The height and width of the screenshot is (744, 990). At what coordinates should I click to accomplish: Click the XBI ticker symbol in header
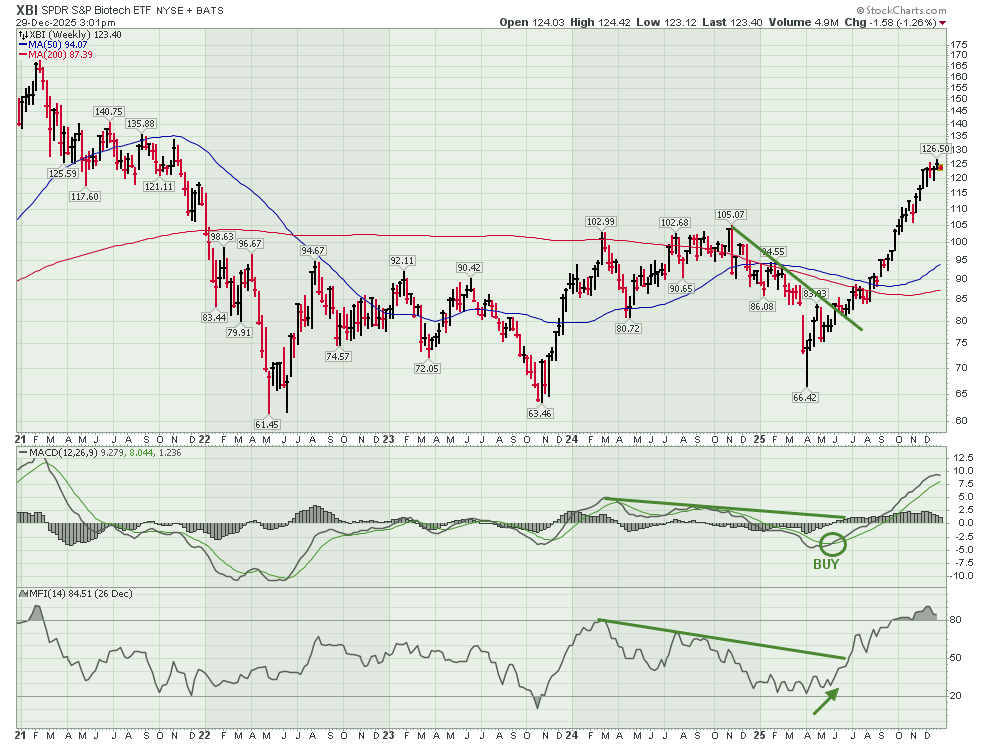(x=29, y=9)
